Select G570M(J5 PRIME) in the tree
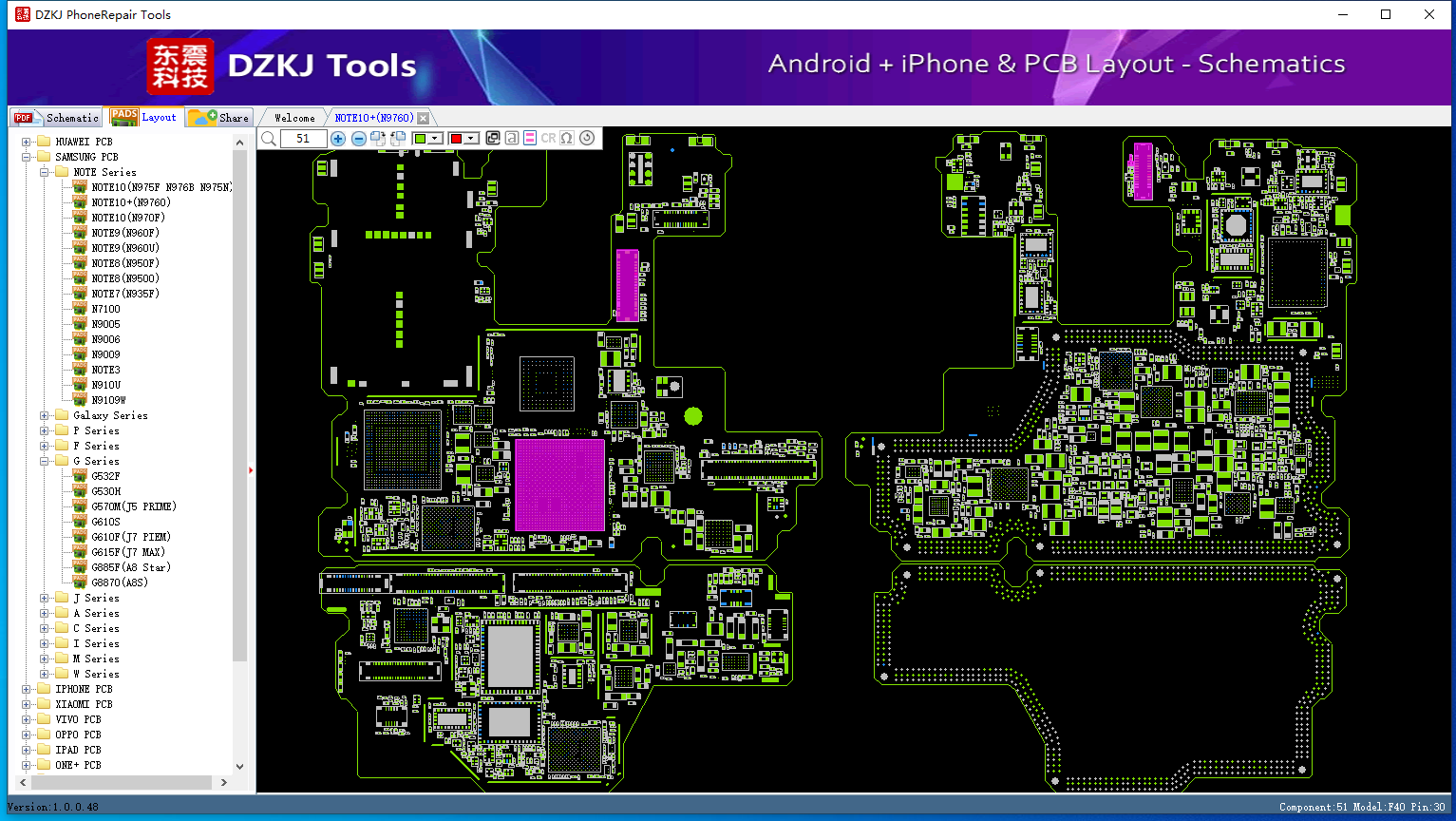 click(134, 506)
